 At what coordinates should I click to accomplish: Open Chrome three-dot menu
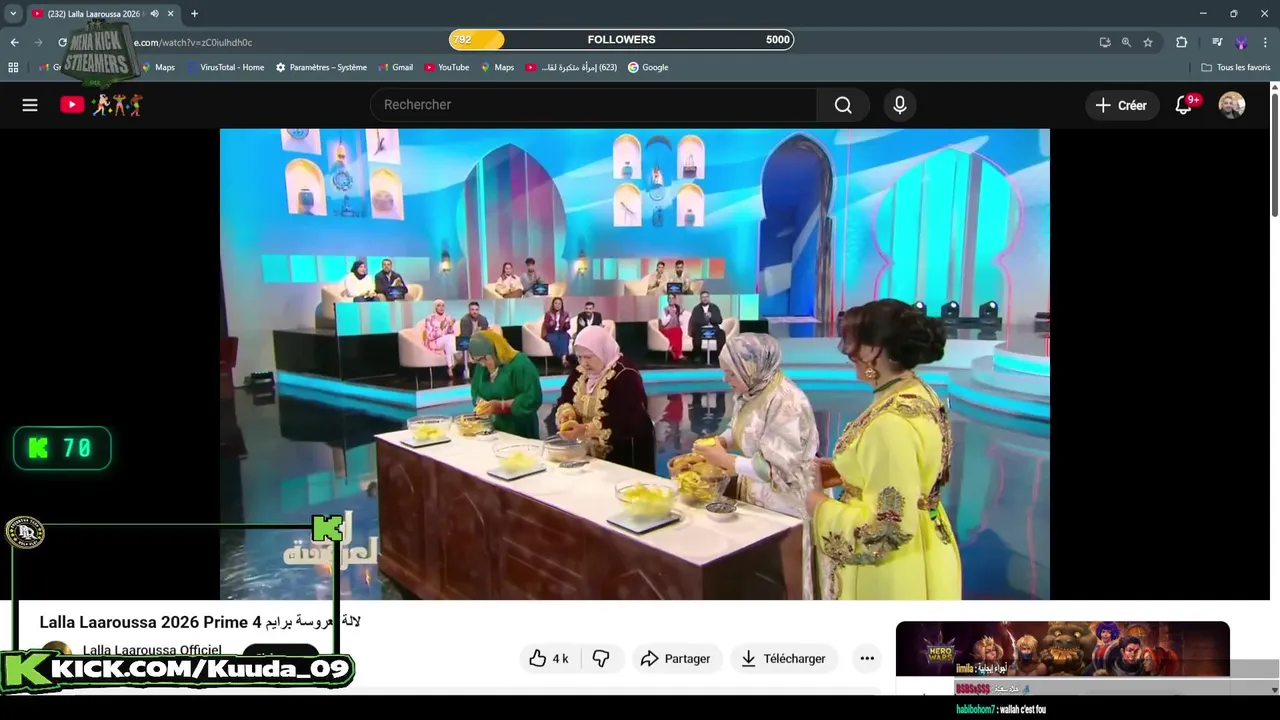[x=1265, y=42]
